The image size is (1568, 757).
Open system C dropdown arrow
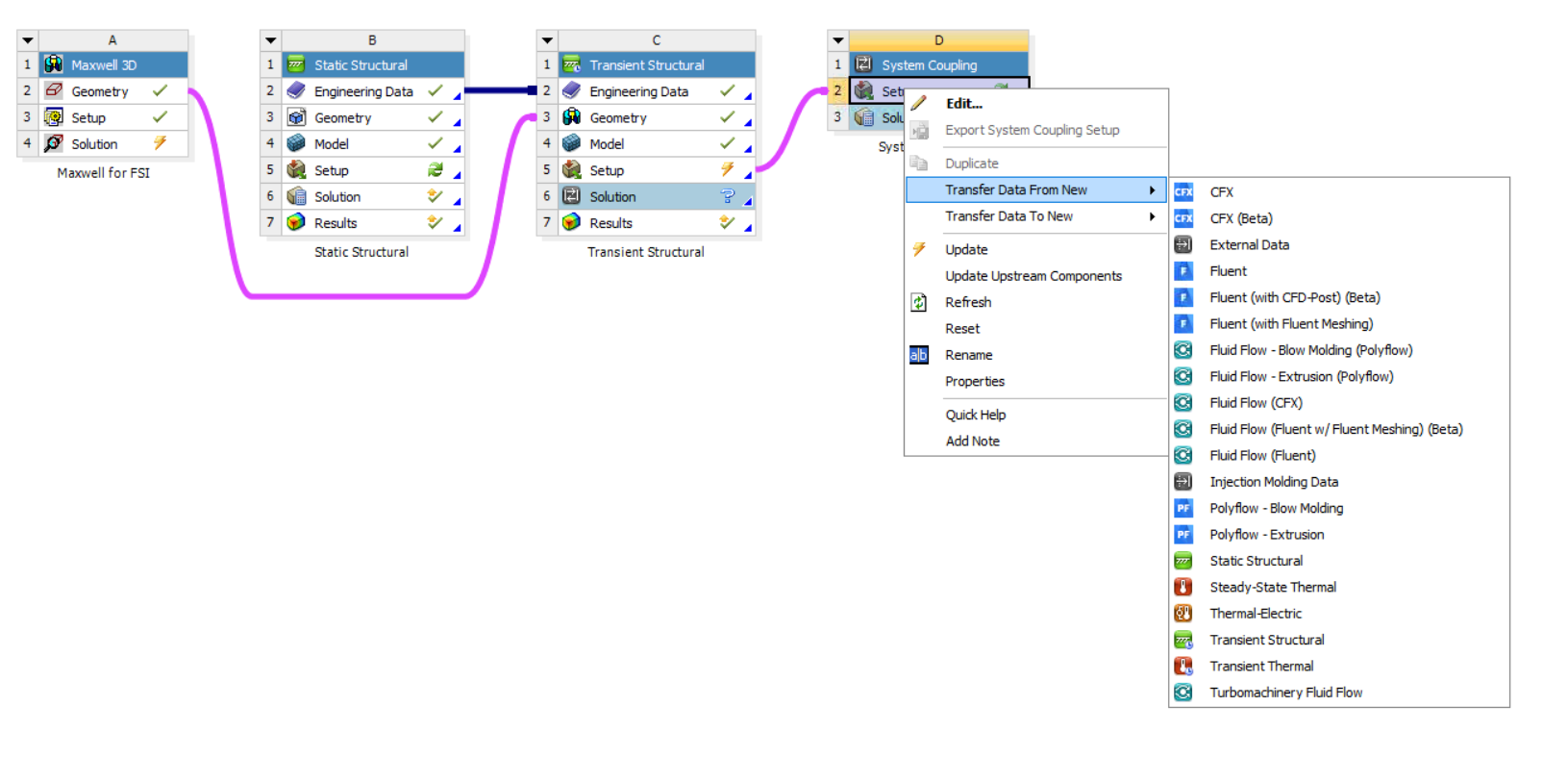pyautogui.click(x=547, y=40)
